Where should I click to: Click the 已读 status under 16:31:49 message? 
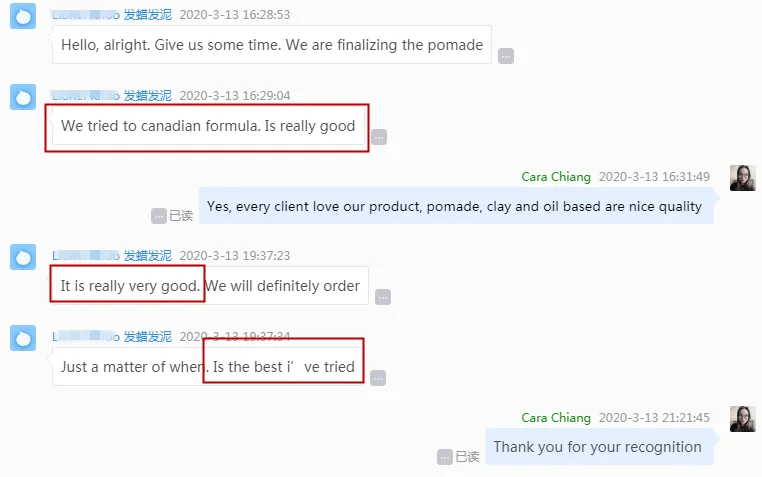click(181, 216)
